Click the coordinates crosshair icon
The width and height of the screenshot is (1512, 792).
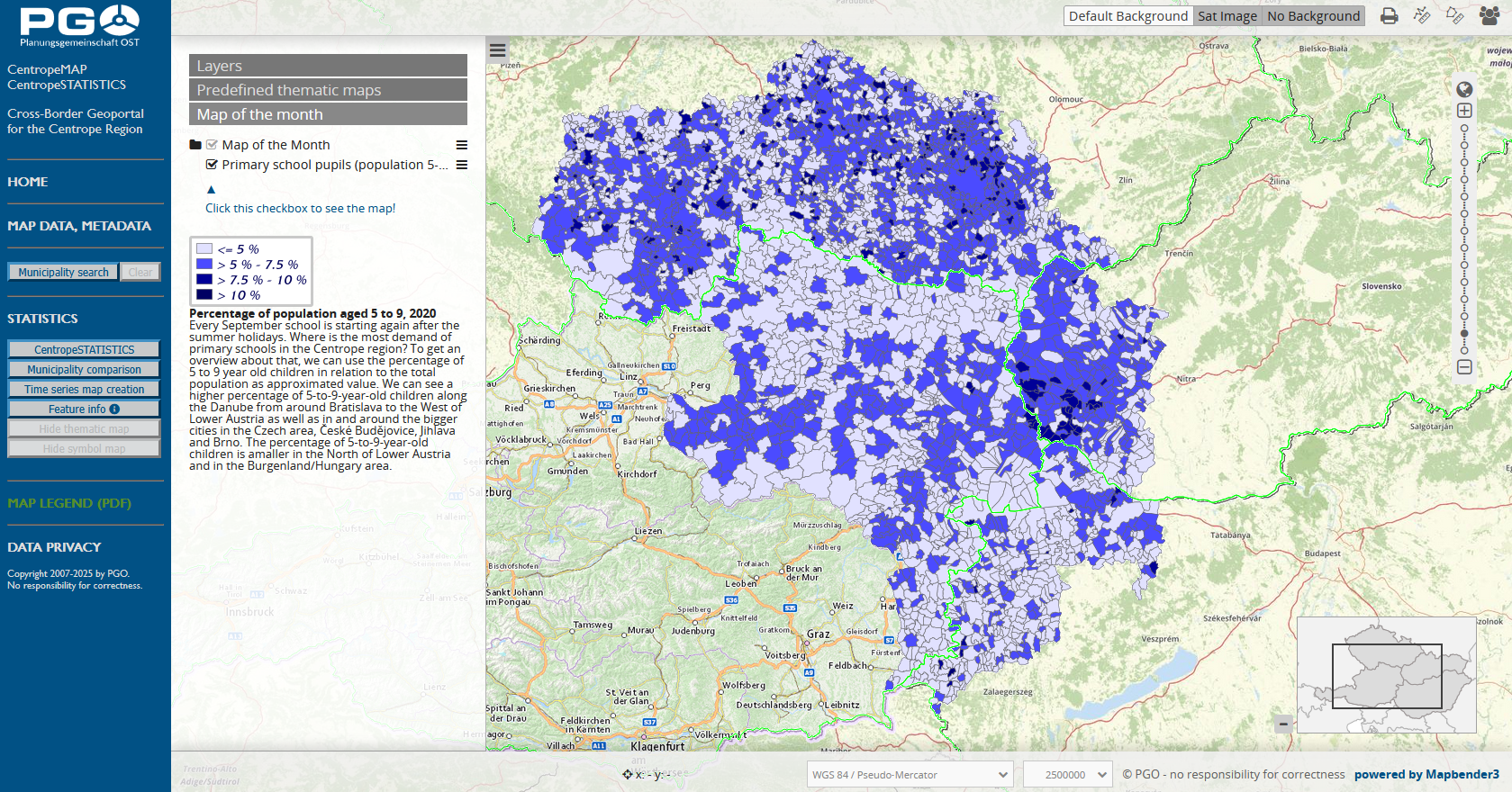(x=627, y=774)
